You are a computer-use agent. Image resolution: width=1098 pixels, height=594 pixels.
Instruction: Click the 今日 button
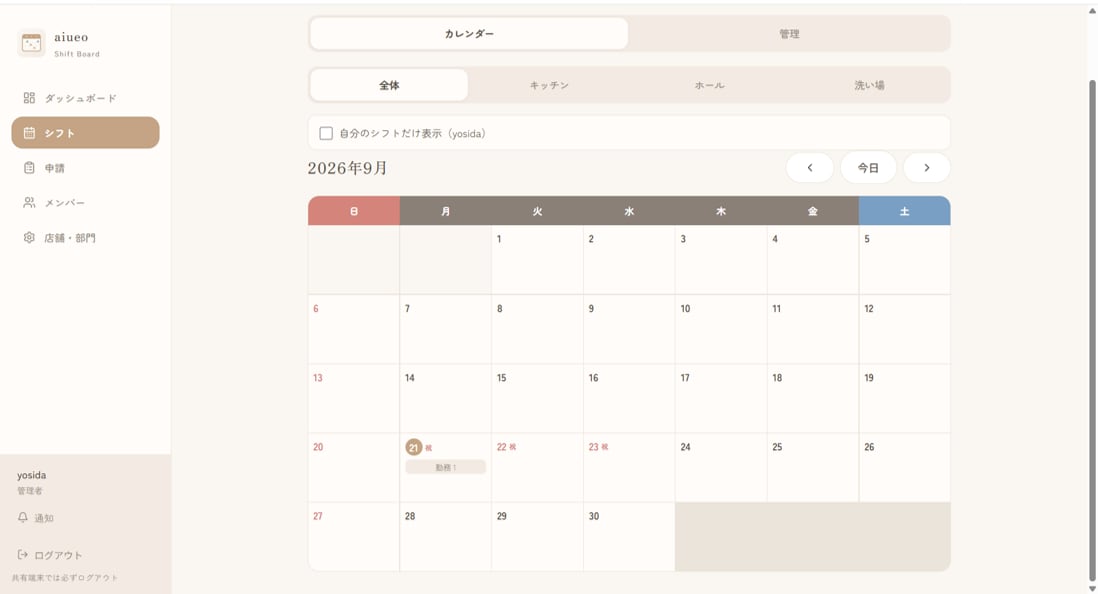pyautogui.click(x=868, y=167)
